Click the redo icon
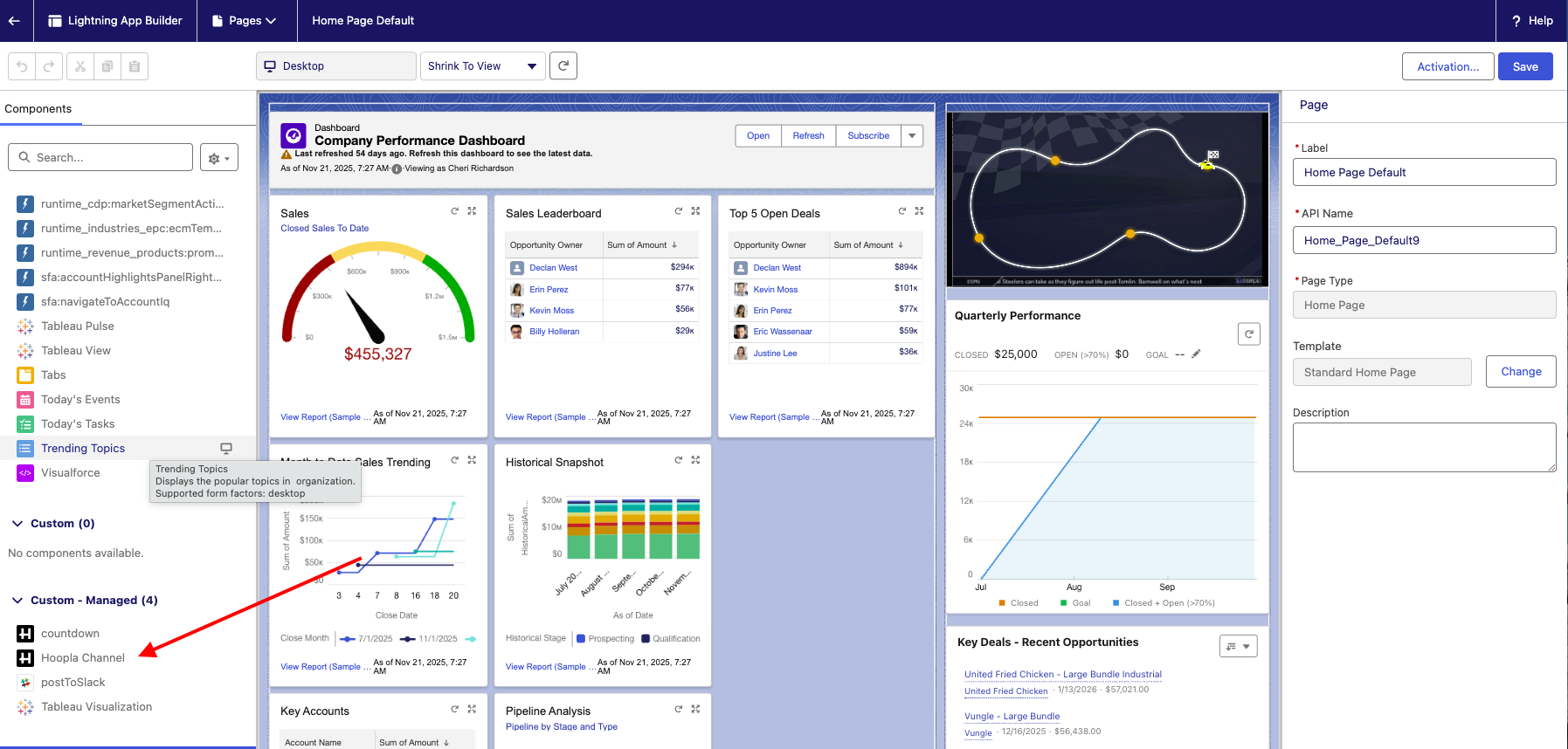Screen dimensions: 1568x749 (x=49, y=66)
